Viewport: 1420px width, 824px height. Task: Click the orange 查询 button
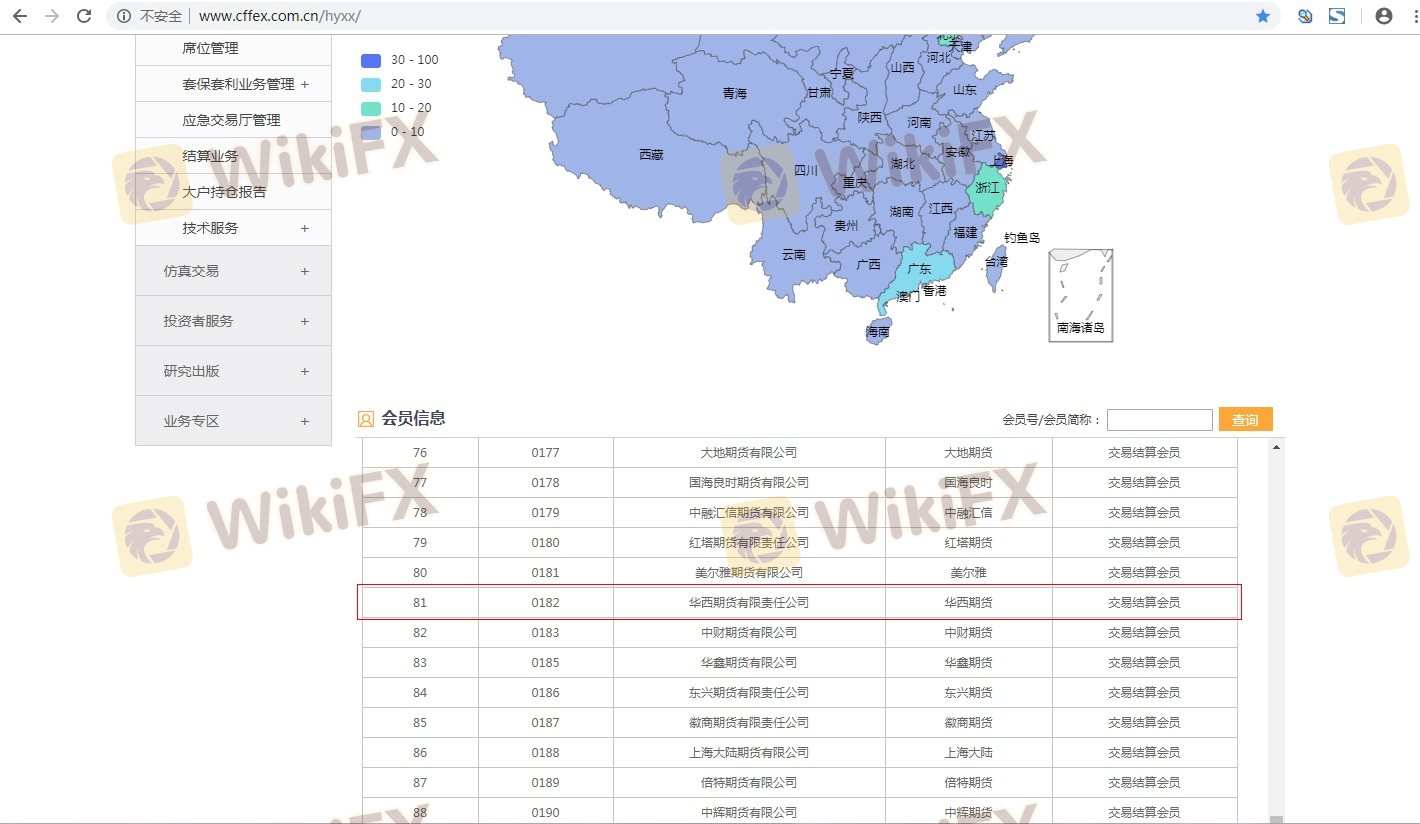tap(1245, 420)
